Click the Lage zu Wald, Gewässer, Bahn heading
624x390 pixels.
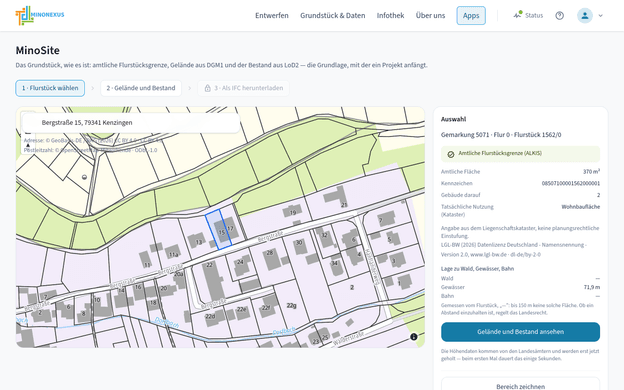pos(477,269)
